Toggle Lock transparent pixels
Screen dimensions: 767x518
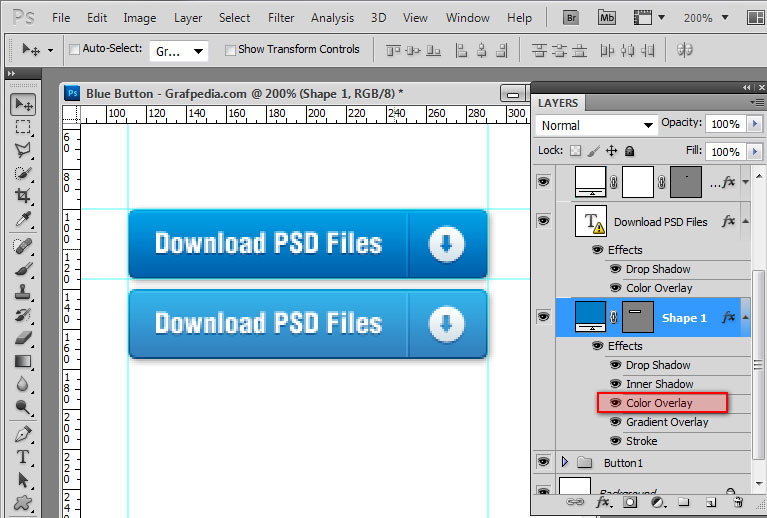576,151
